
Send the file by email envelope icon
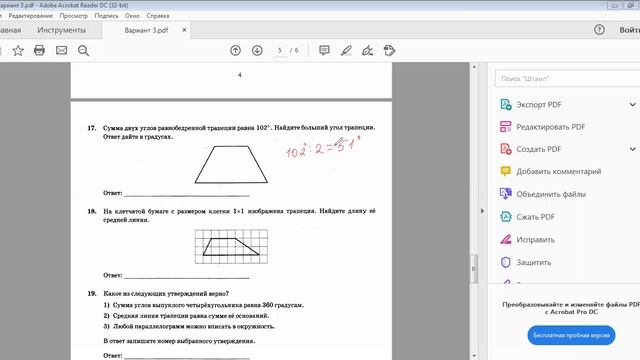click(61, 51)
